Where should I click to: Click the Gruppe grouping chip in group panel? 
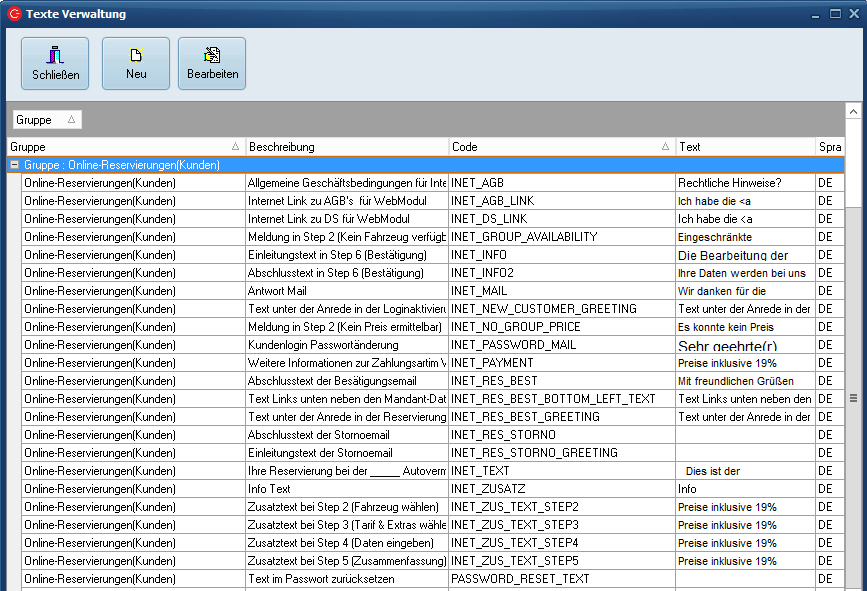point(46,120)
